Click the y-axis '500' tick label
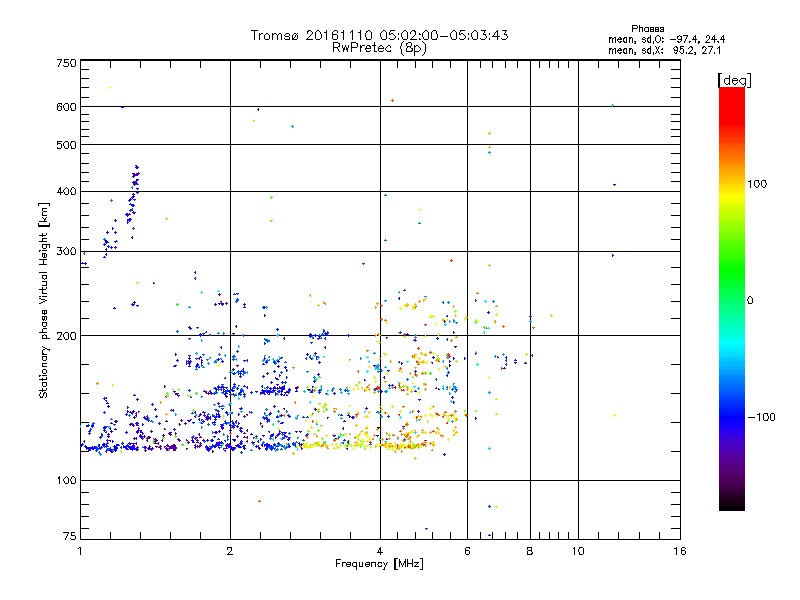The height and width of the screenshot is (600, 800). (x=66, y=145)
